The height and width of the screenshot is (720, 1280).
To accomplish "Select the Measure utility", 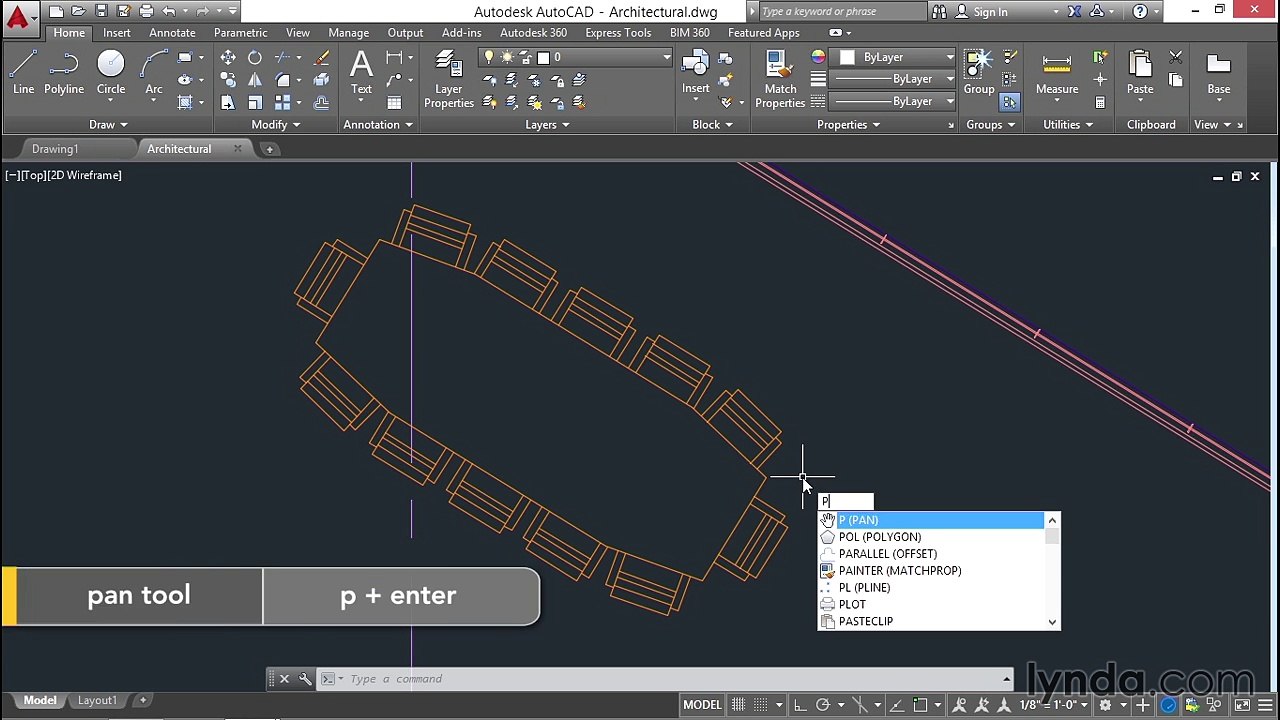I will pos(1057,72).
